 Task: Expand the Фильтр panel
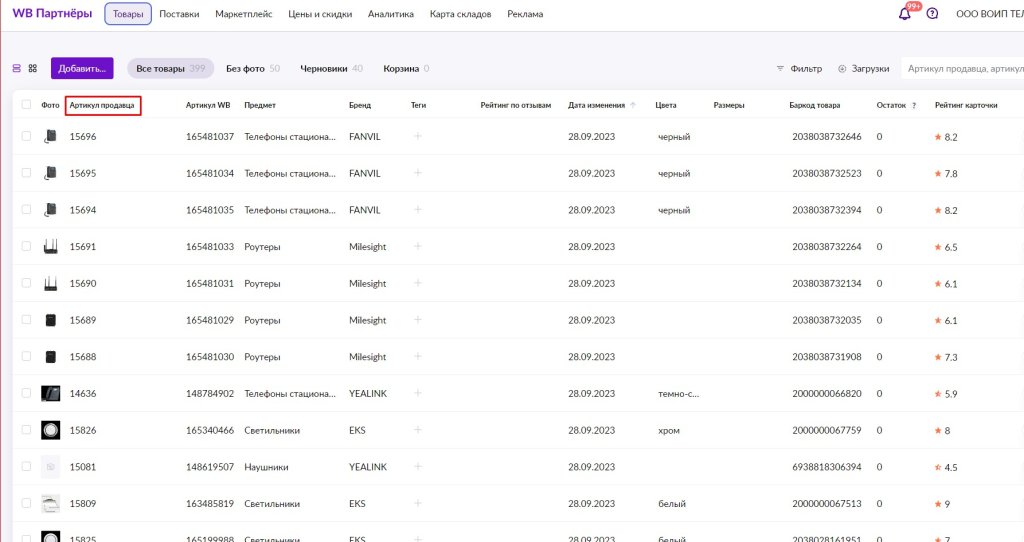click(799, 69)
